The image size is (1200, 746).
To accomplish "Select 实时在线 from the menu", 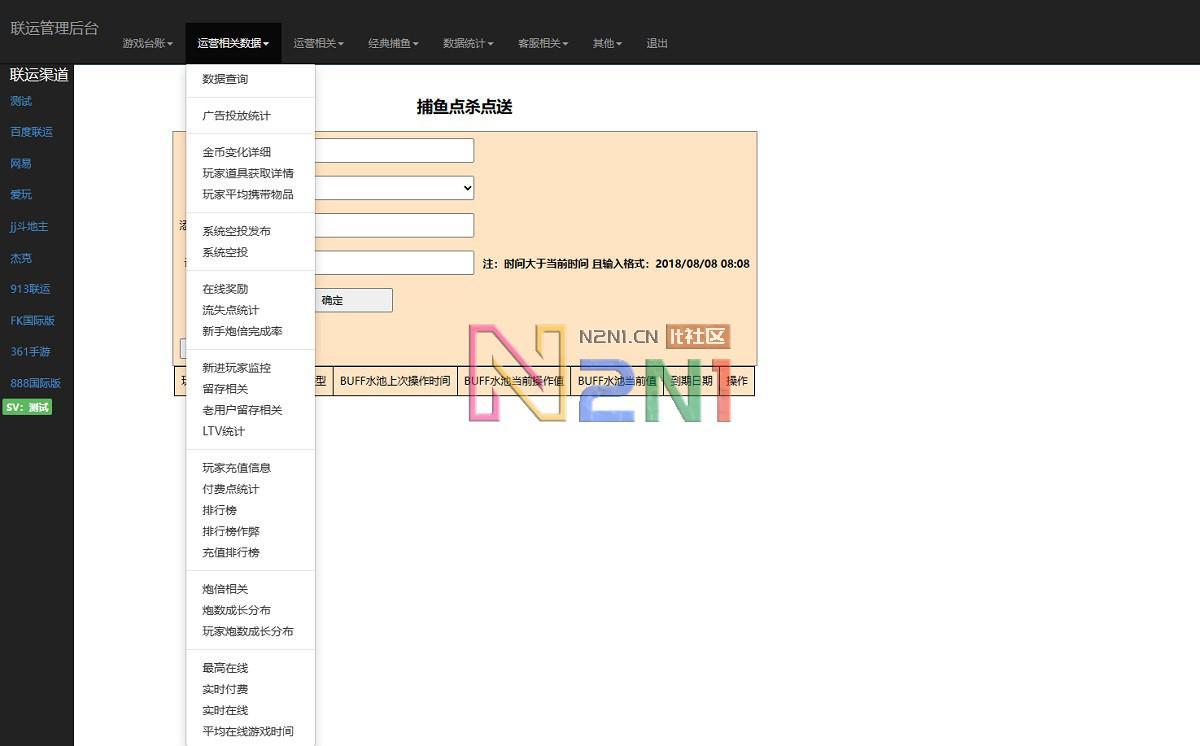I will coord(224,710).
